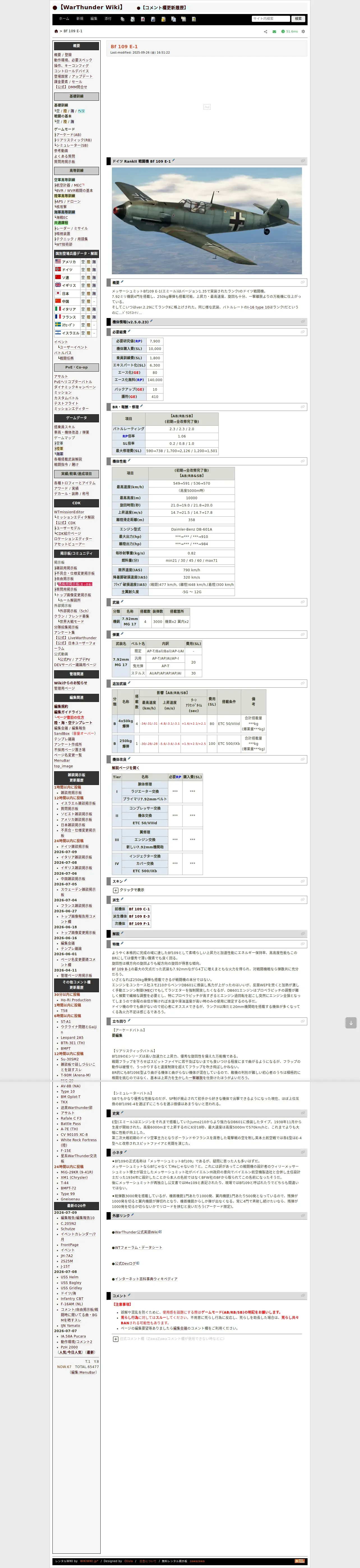360x1568 pixels.
Task: Click the Bf 109 E-1 aircraft screenshot
Action: [207, 220]
